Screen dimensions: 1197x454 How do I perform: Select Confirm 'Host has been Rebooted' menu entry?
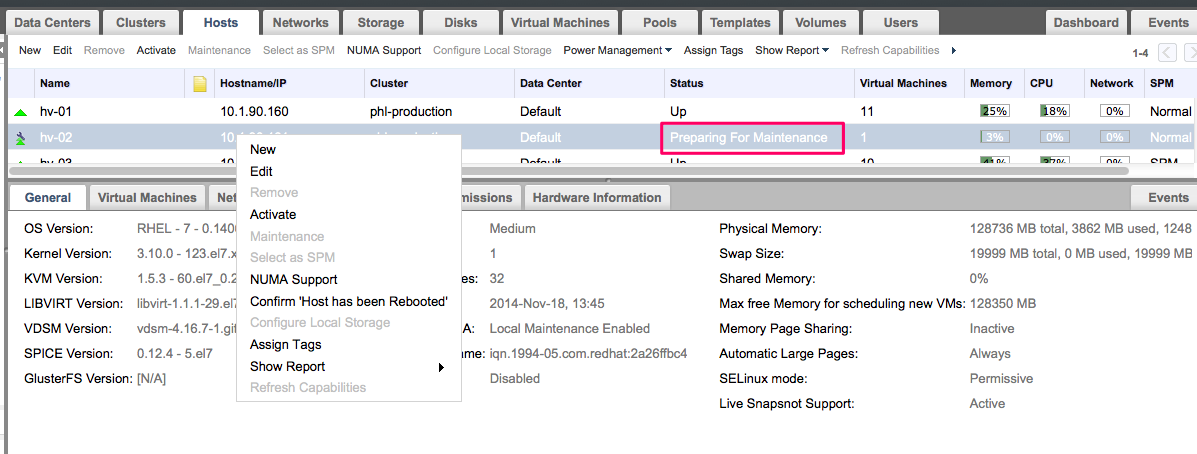pos(348,301)
